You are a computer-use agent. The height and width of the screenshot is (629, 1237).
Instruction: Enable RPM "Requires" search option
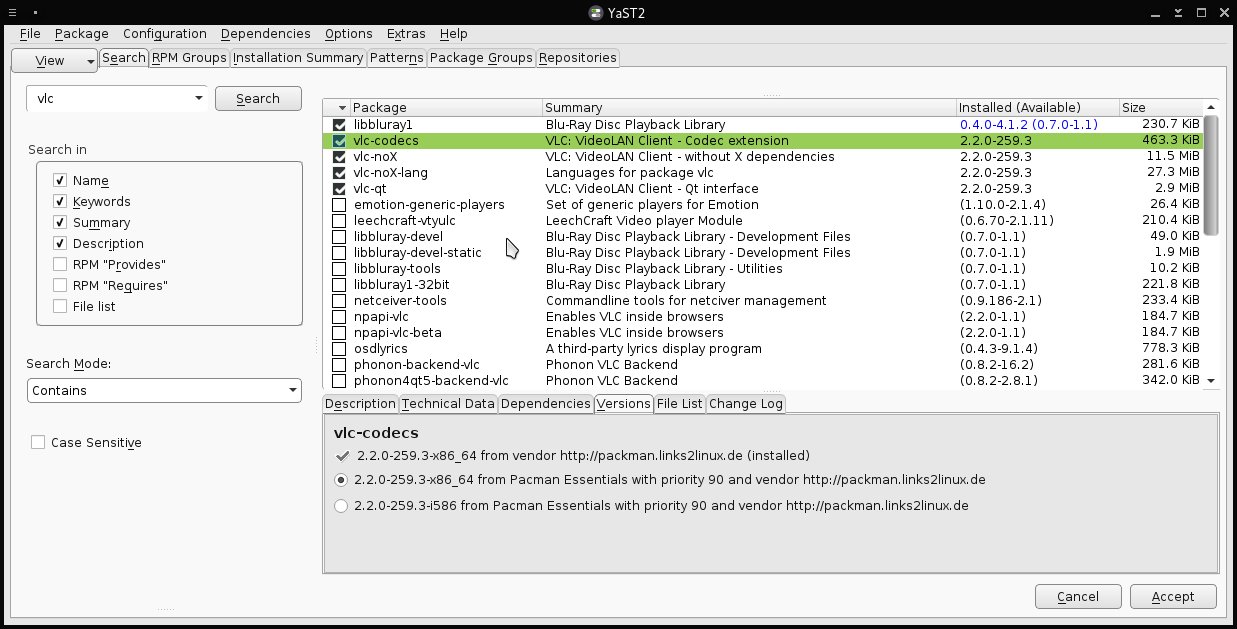point(60,286)
